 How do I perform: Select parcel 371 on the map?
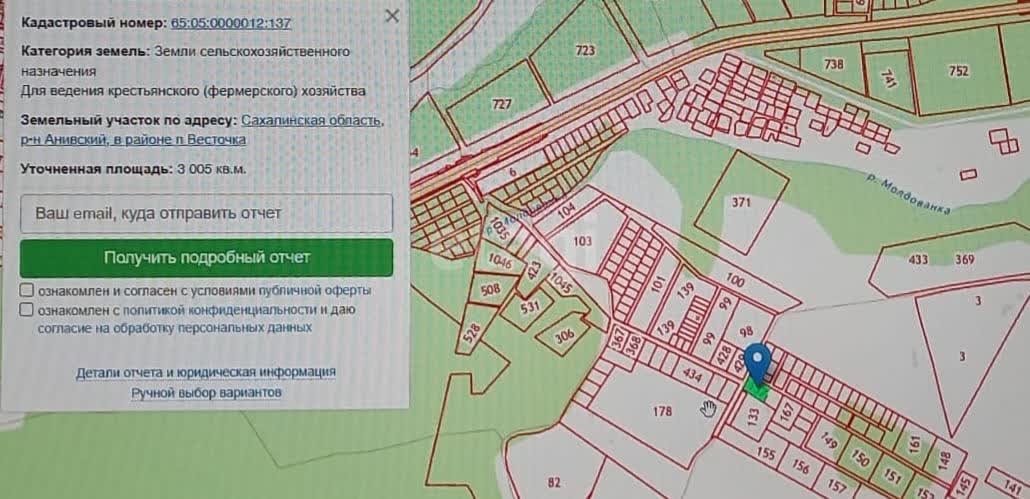(741, 202)
